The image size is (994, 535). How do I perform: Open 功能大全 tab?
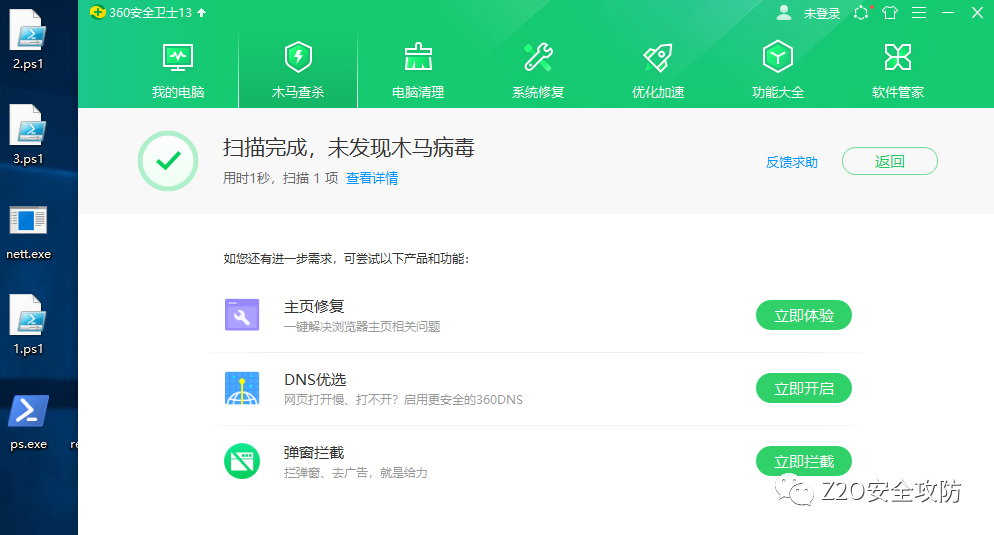[x=778, y=70]
